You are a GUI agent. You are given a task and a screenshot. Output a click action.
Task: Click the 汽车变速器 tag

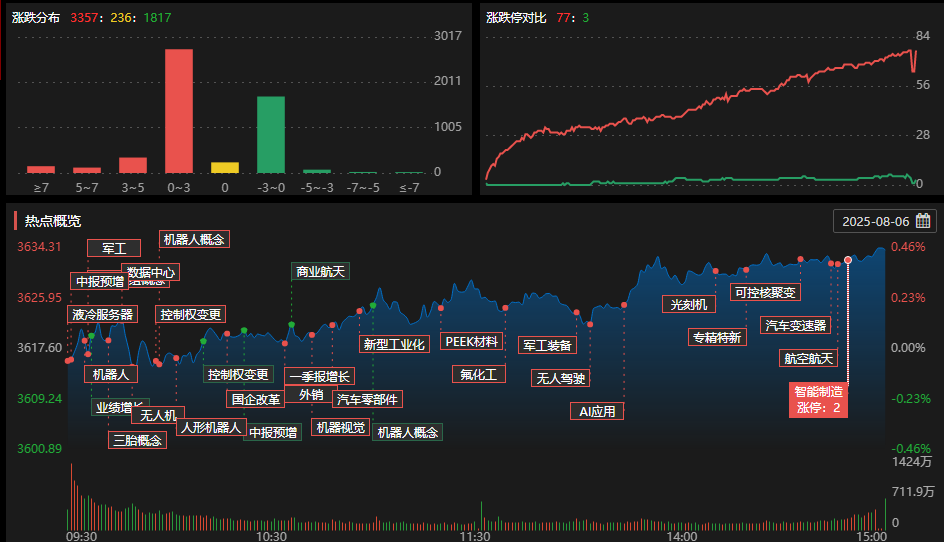[x=795, y=325]
